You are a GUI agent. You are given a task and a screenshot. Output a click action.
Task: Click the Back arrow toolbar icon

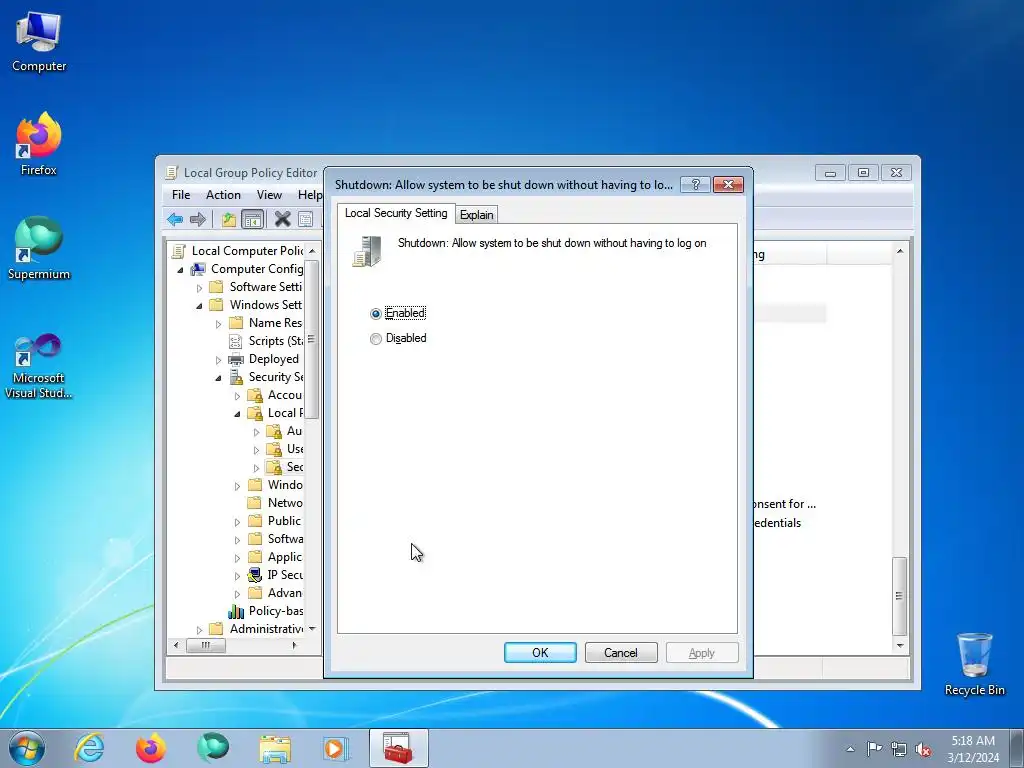point(175,219)
